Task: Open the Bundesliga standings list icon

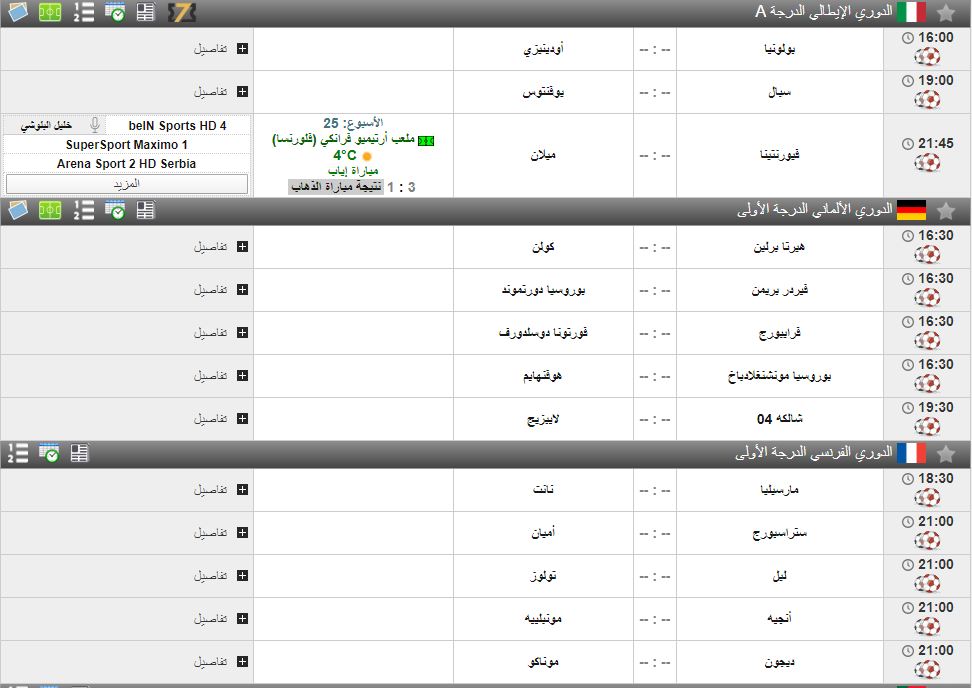Action: (84, 210)
